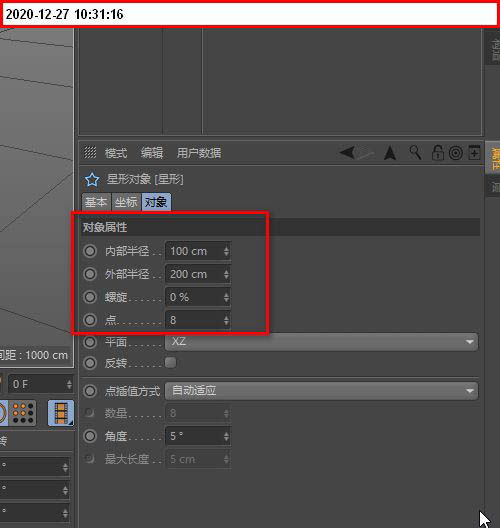Click the 星形对象 [星形] title text

(145, 179)
